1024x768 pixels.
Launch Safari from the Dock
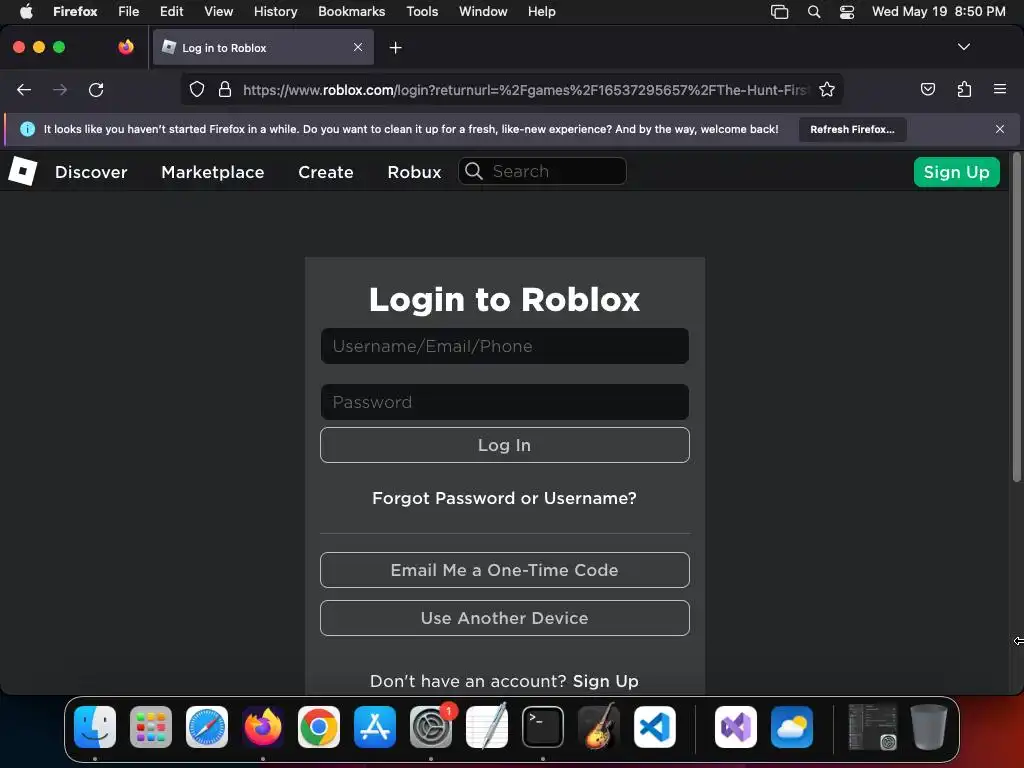coord(207,727)
